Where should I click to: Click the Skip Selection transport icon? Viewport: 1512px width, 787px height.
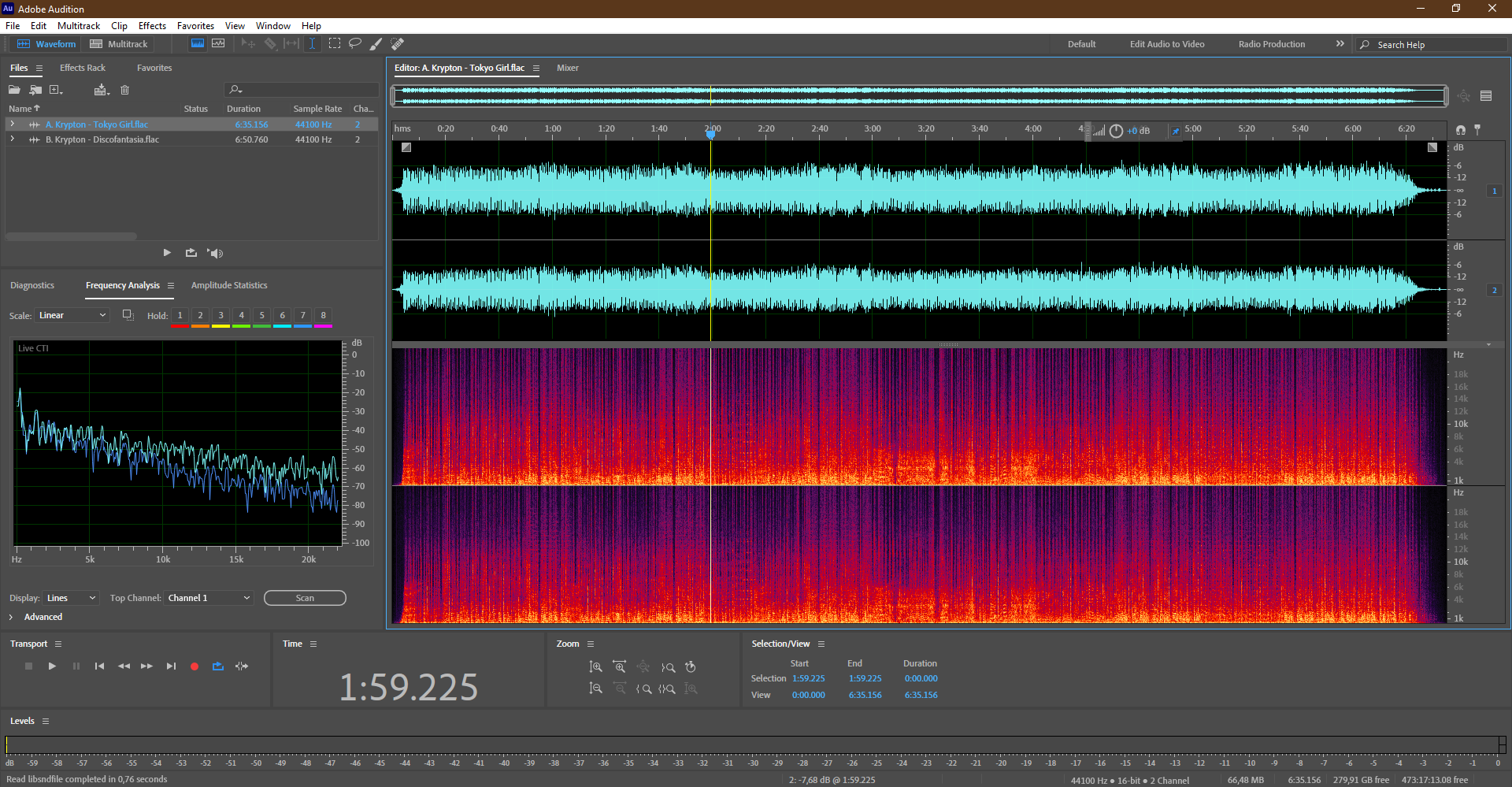pos(242,666)
